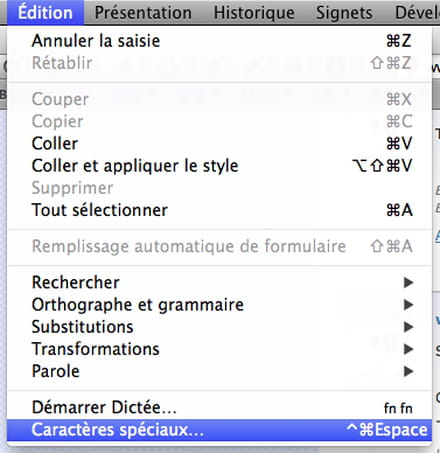440x453 pixels.
Task: Open the Historique menu
Action: tap(254, 13)
